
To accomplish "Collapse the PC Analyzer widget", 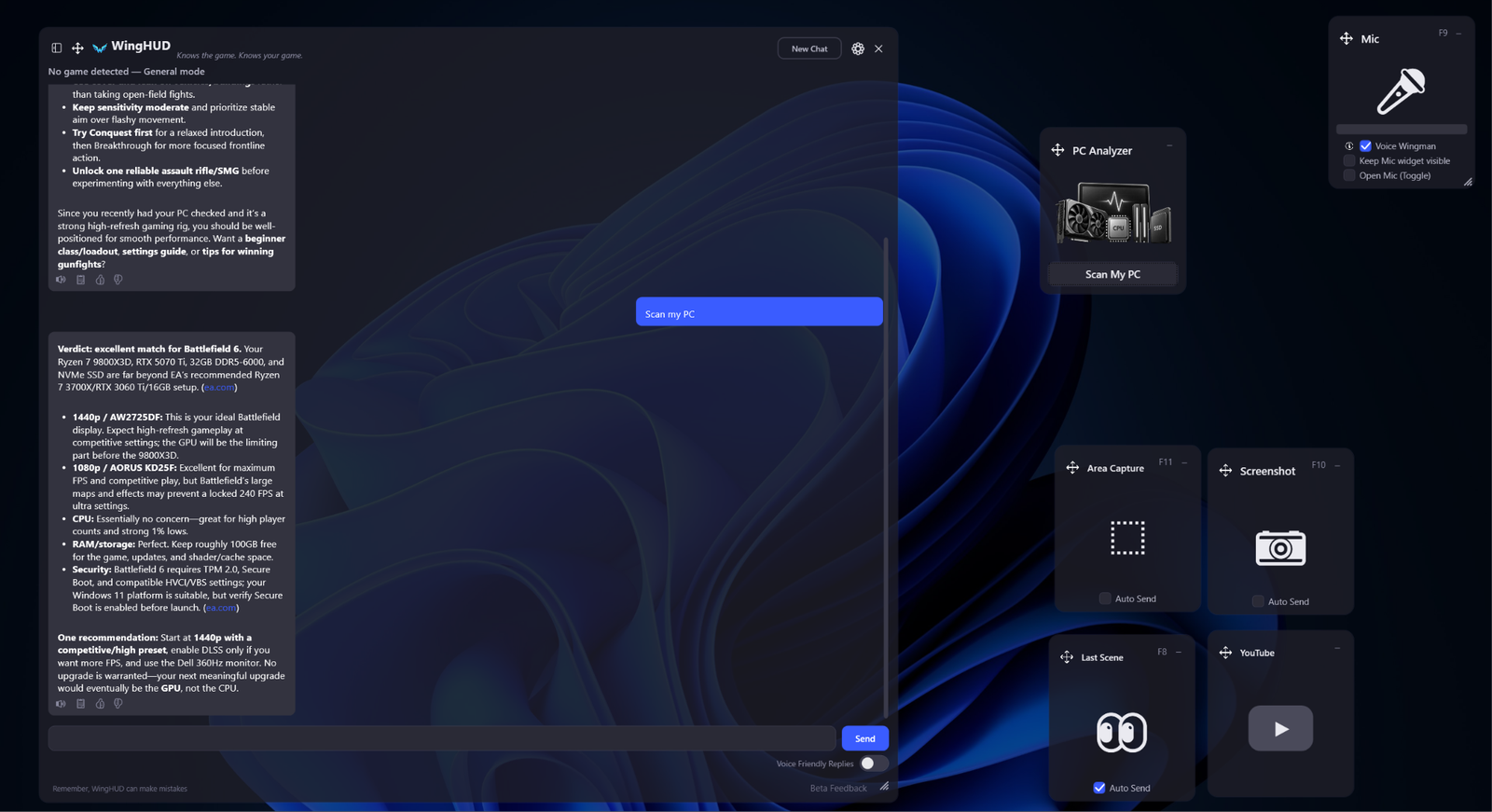I will tap(1169, 145).
